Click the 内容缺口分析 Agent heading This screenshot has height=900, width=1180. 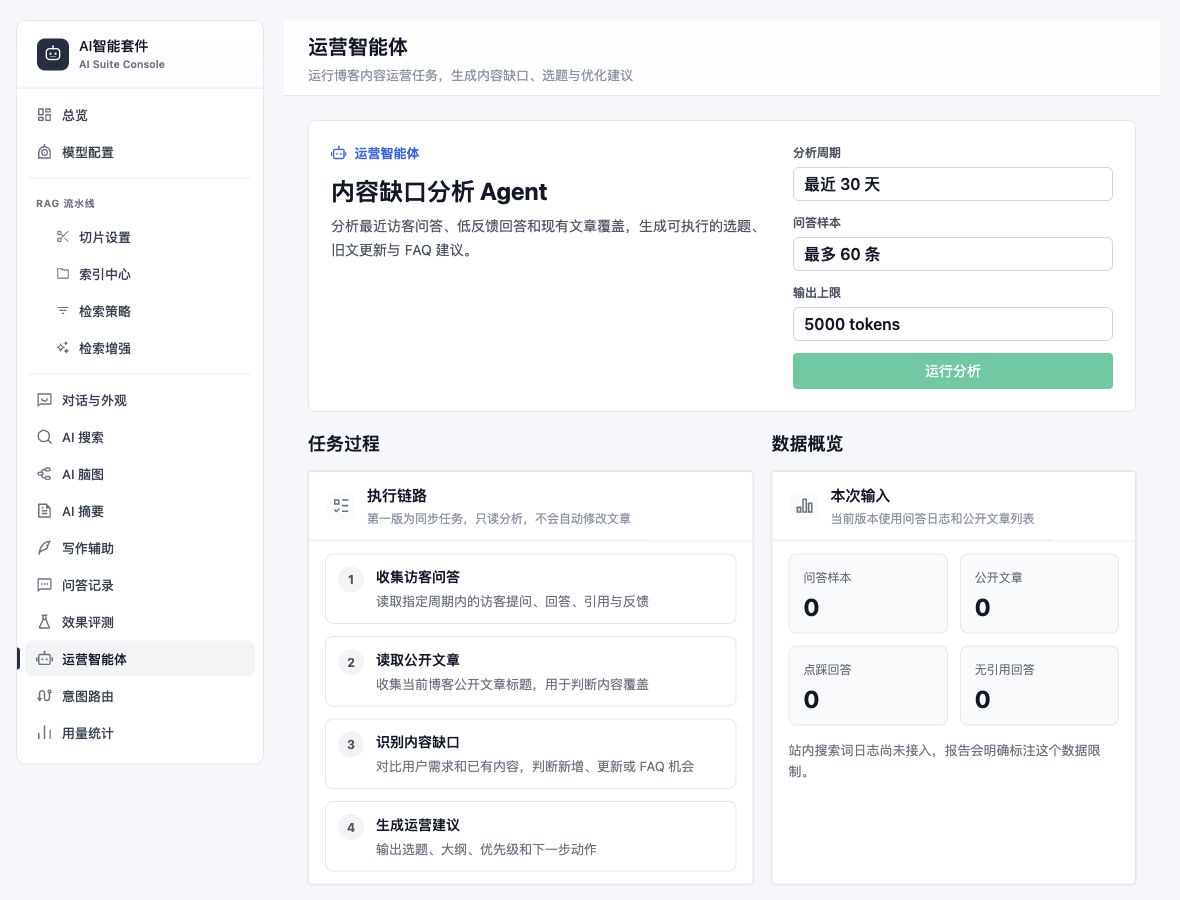point(439,192)
